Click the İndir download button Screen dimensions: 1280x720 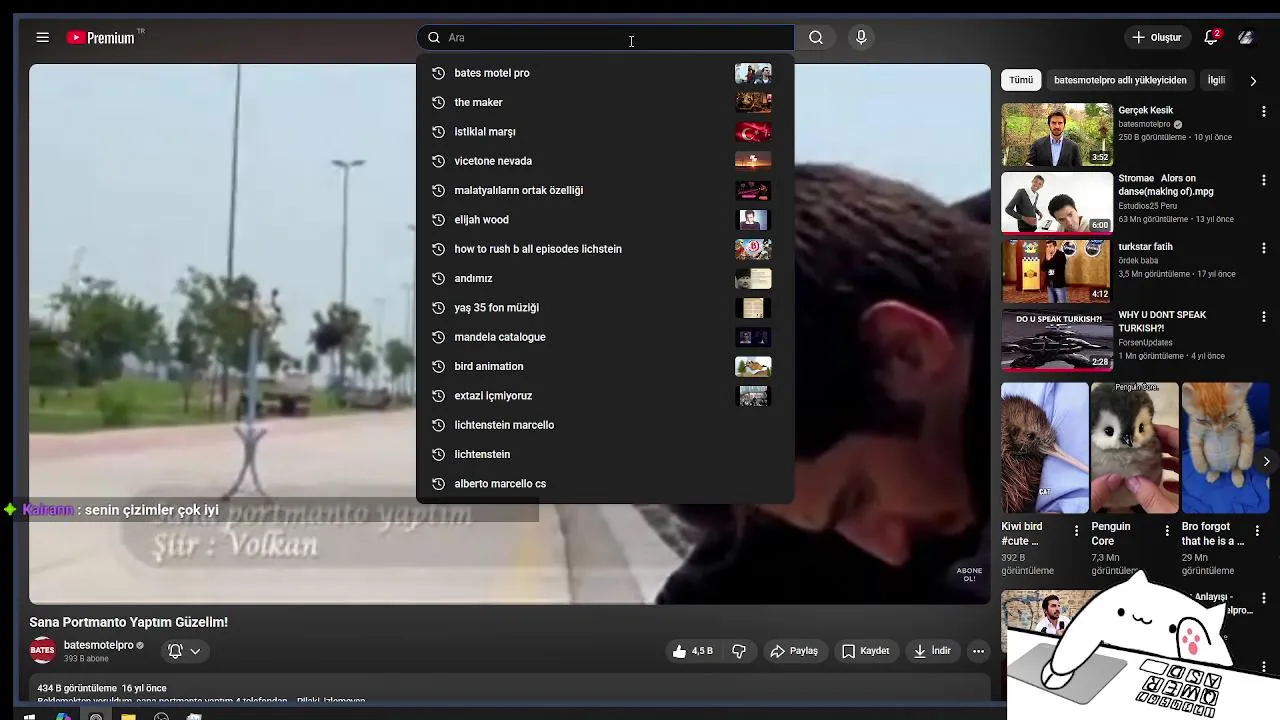tap(932, 651)
